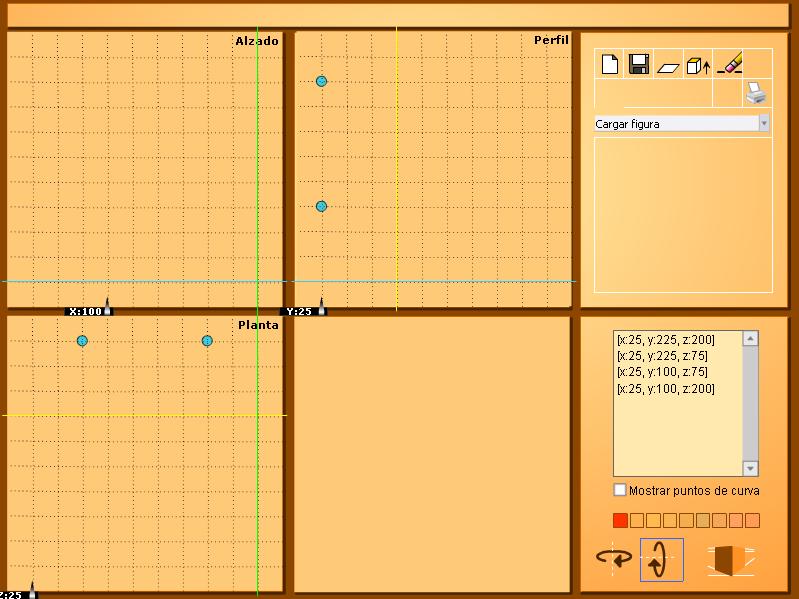Click the point list scroll down arrow
The width and height of the screenshot is (799, 599).
coord(750,468)
